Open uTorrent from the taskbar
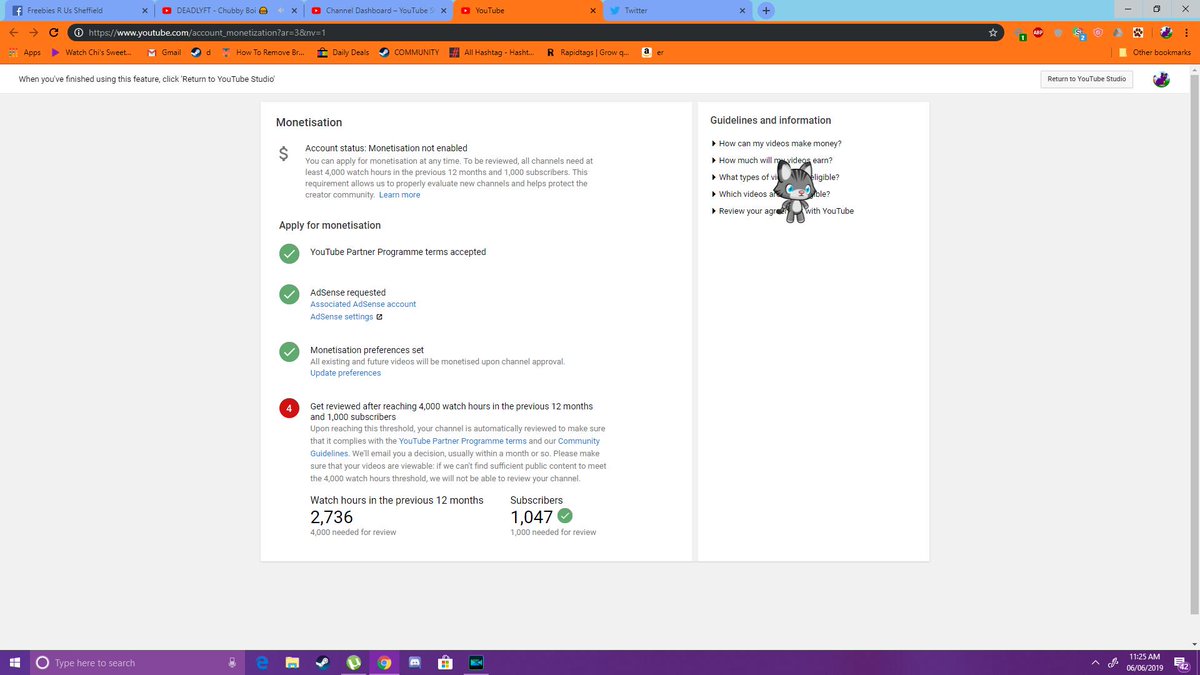1200x675 pixels. click(354, 662)
